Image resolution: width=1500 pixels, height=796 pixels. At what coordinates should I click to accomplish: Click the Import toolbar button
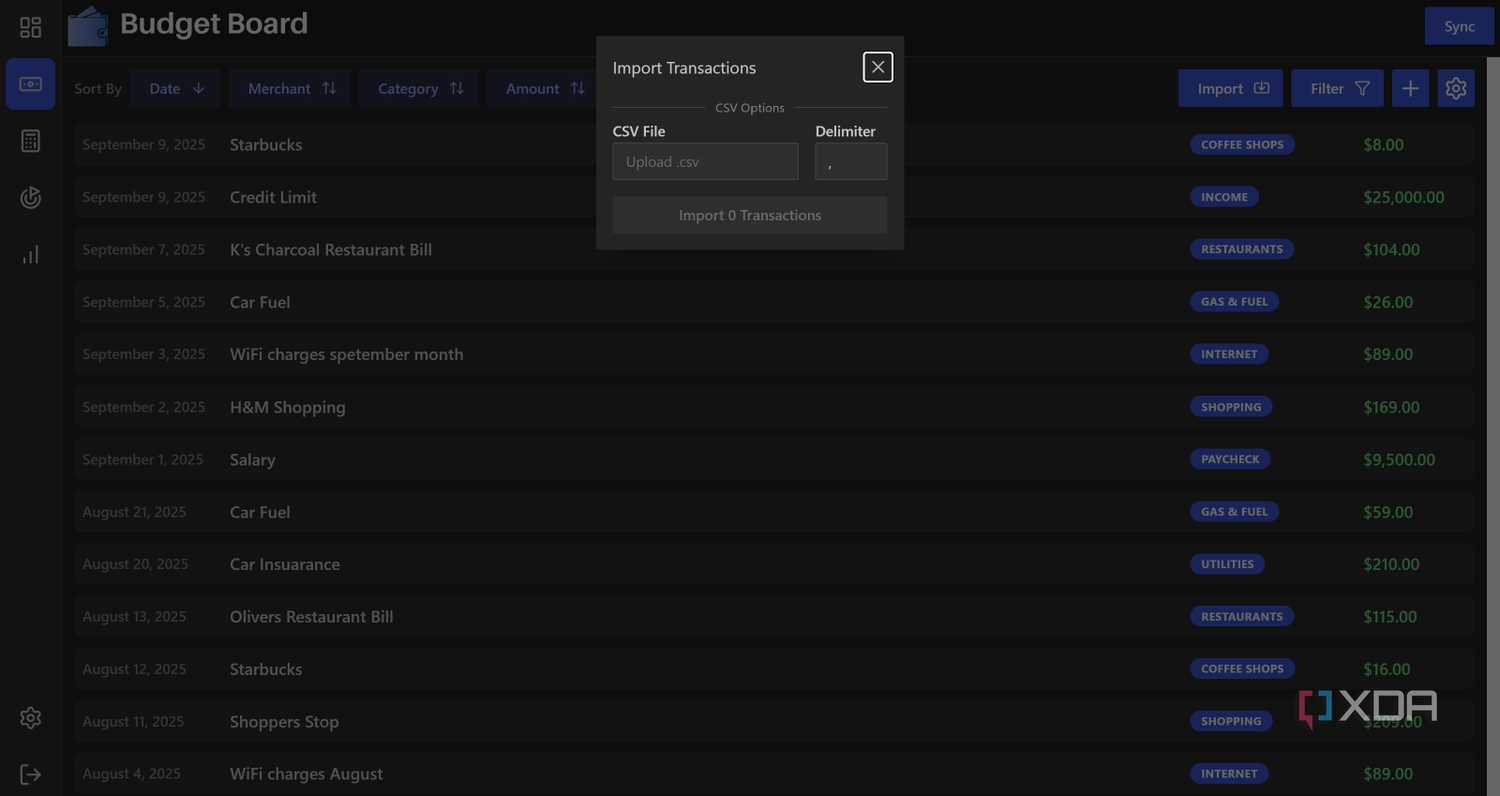tap(1231, 88)
